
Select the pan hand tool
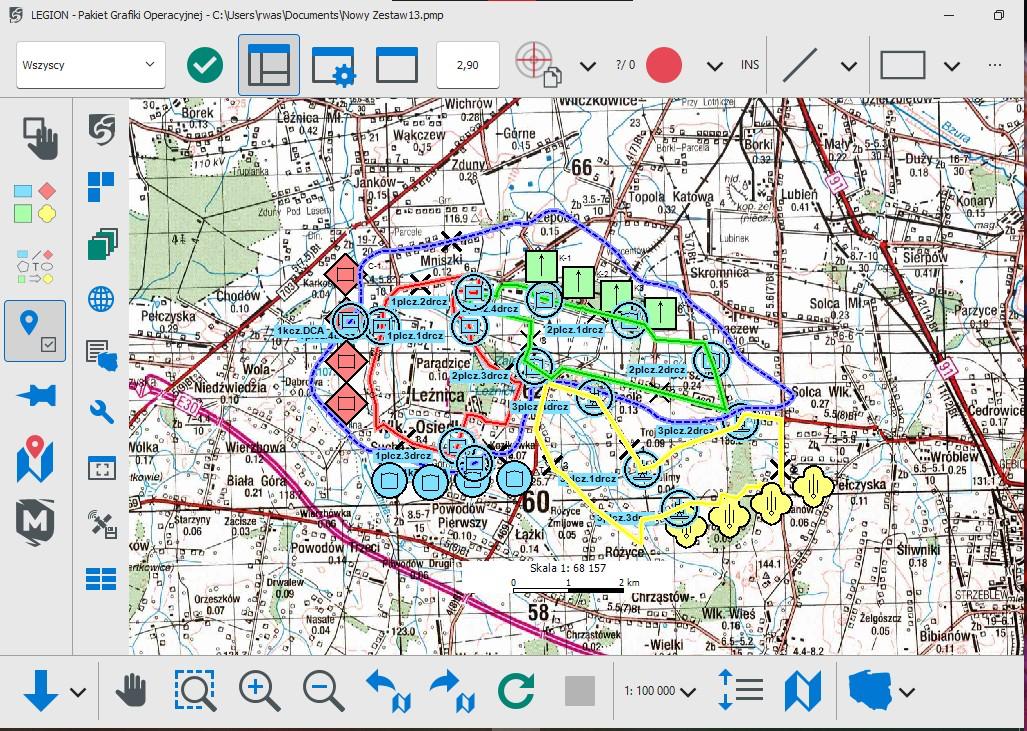pyautogui.click(x=131, y=690)
